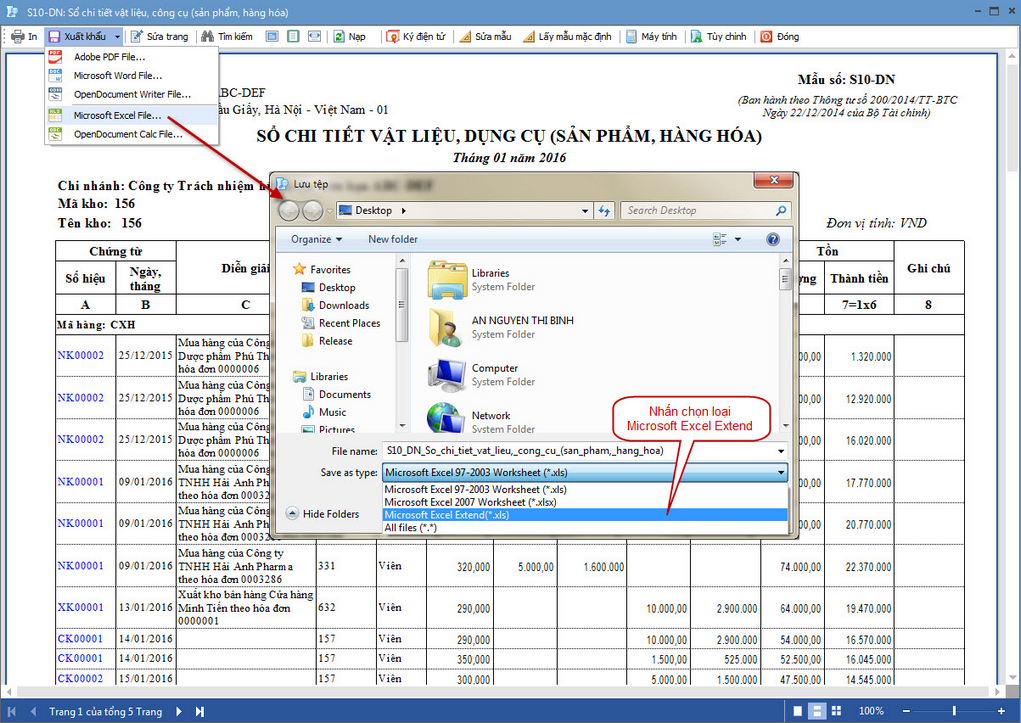Click the In (print) icon

coord(18,36)
